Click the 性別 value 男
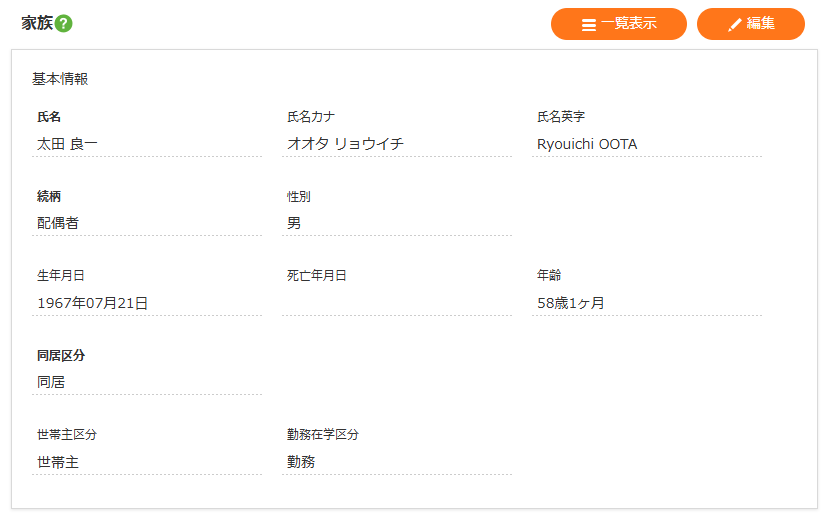Screen dimensions: 830x519 tap(294, 223)
